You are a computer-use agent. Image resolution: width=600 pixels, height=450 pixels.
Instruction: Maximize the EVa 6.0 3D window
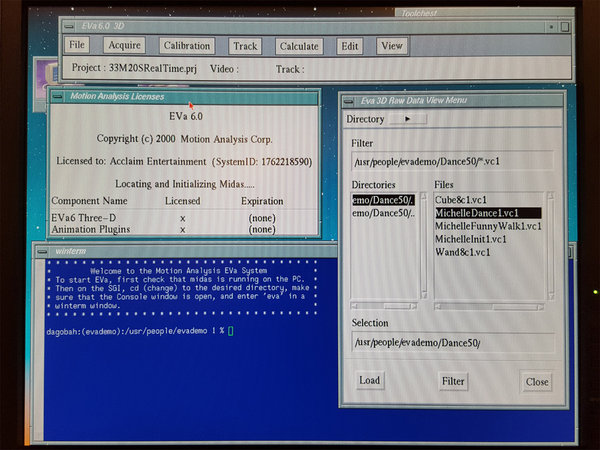pos(565,27)
